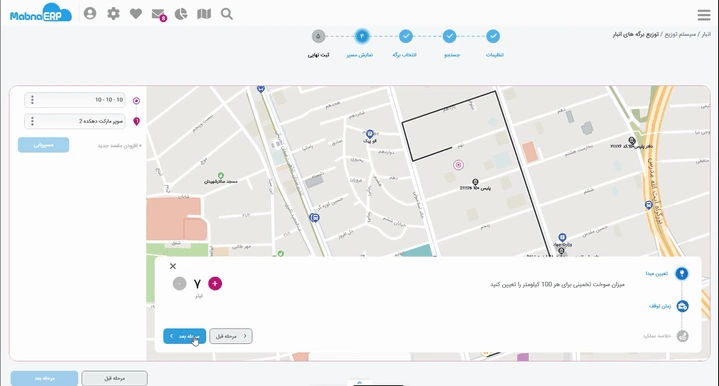This screenshot has height=386, width=719.
Task: Decrease fuel amount with minus button
Action: pyautogui.click(x=179, y=284)
